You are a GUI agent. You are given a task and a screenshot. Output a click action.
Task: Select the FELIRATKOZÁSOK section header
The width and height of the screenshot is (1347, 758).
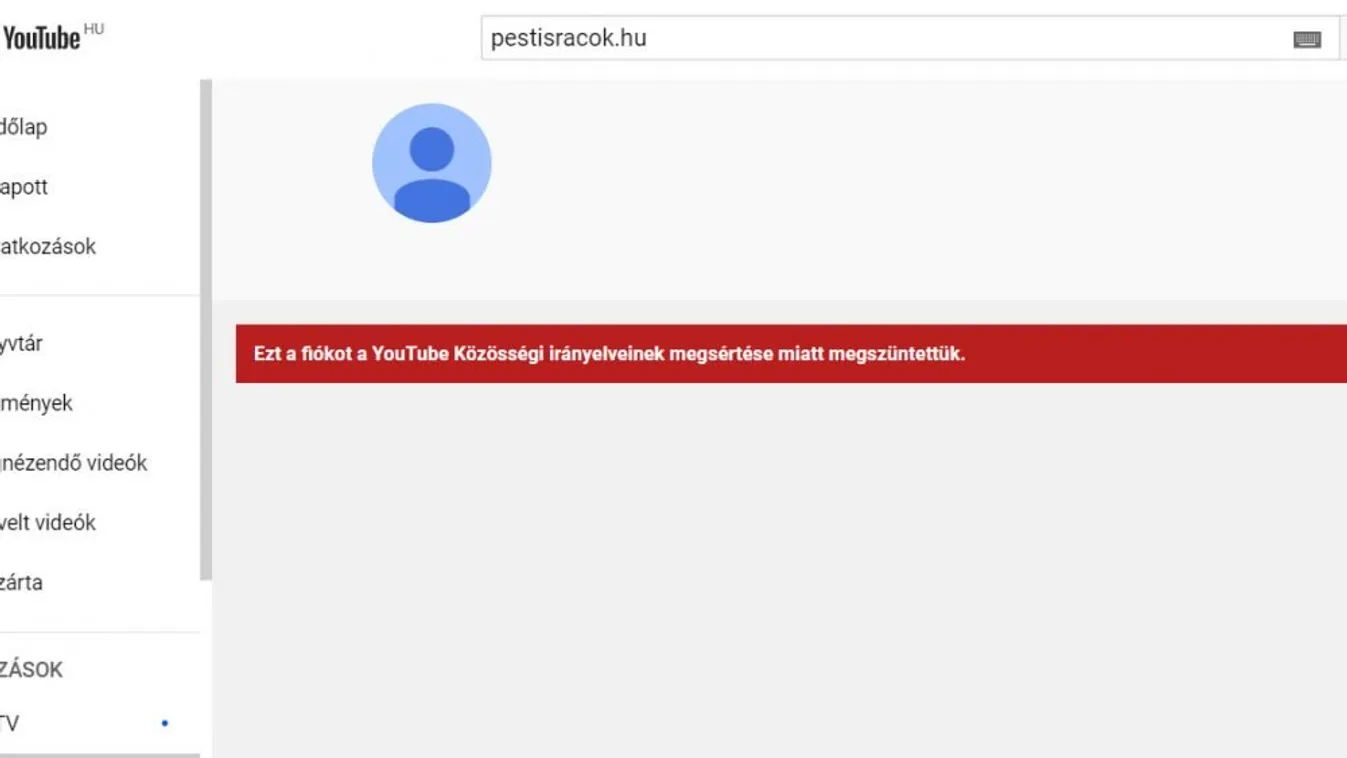coord(31,669)
